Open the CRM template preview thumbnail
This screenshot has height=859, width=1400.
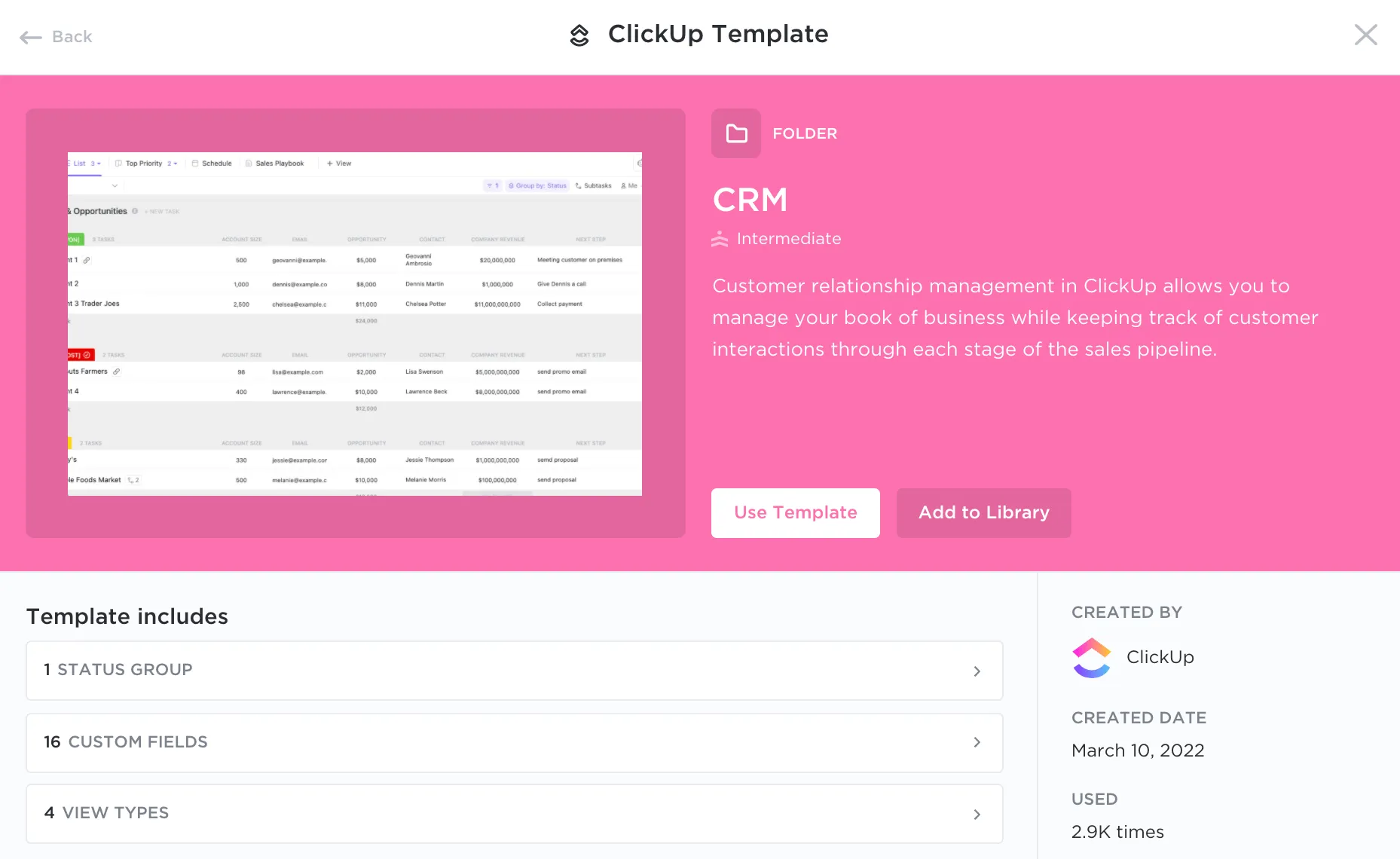point(355,324)
